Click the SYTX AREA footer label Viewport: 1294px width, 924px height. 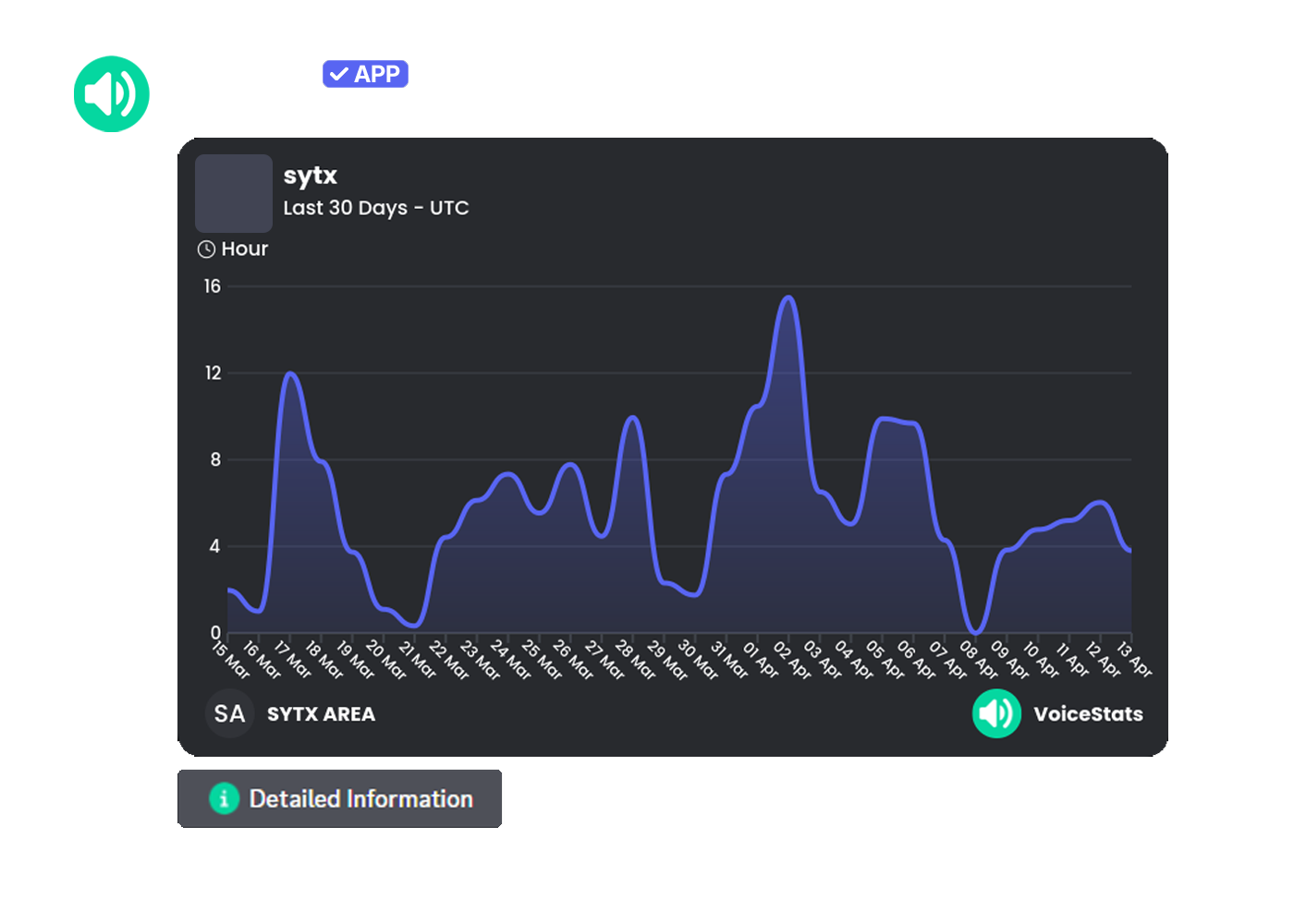coord(321,713)
